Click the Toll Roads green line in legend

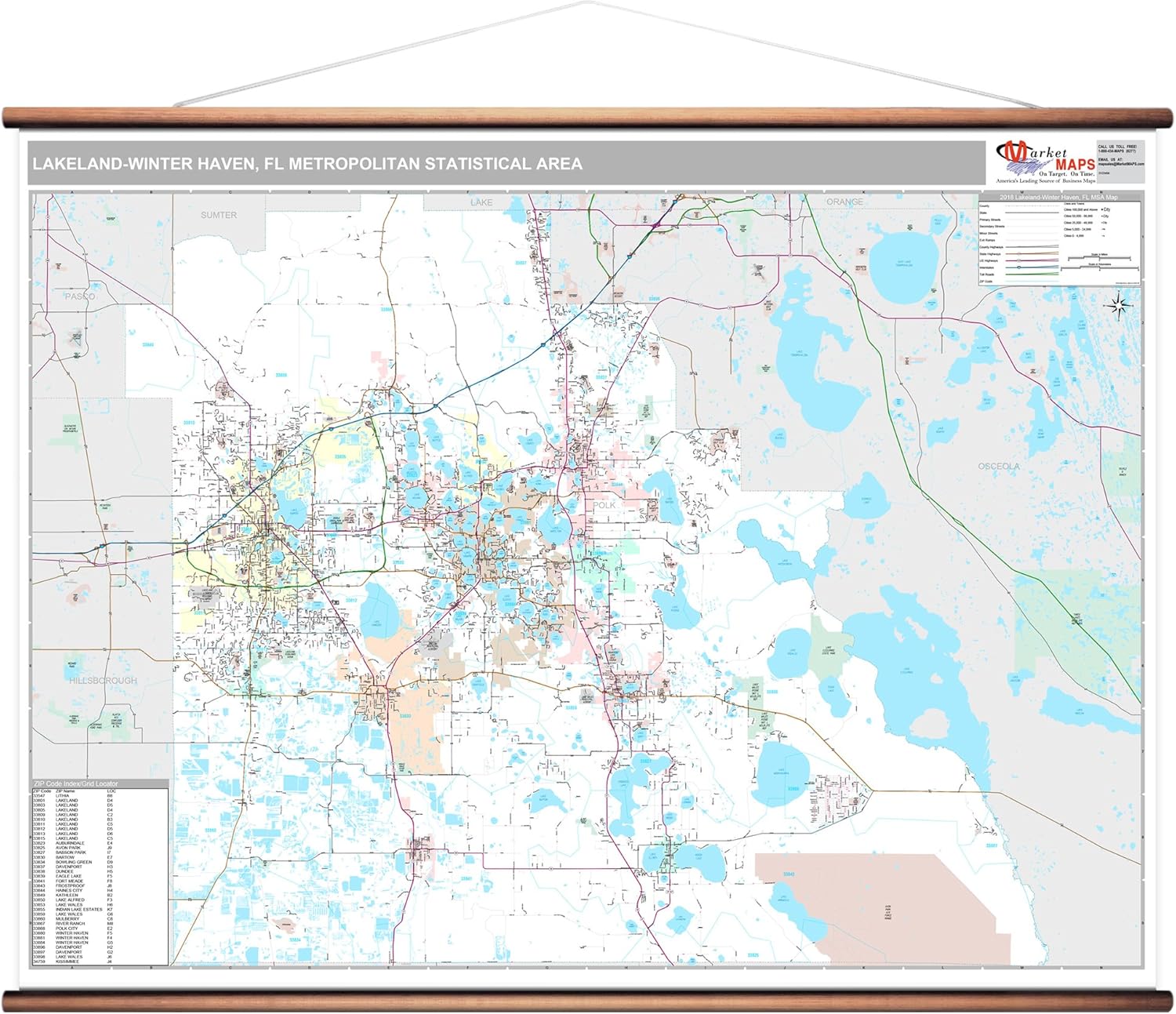tap(1031, 274)
